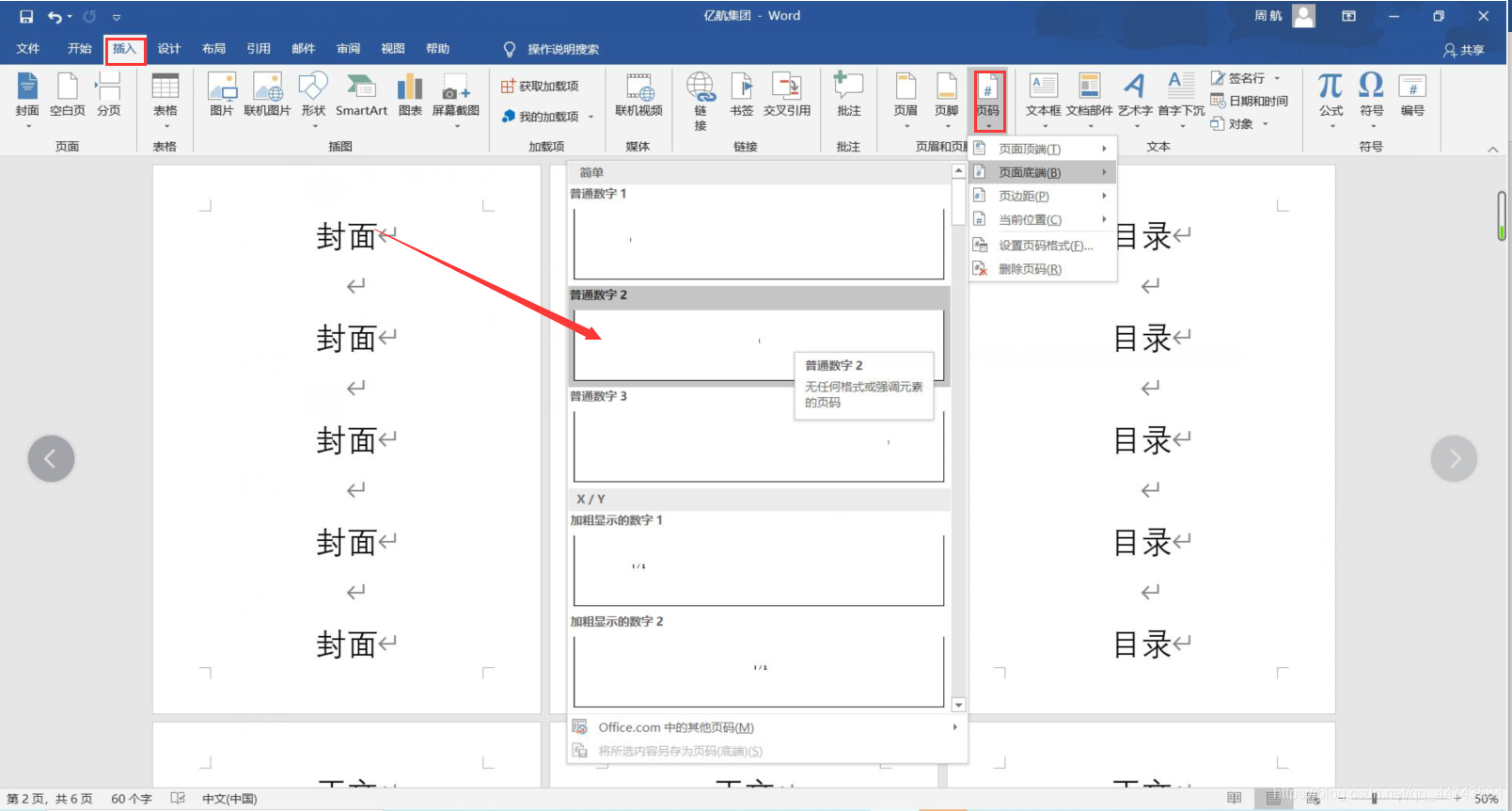Open the File (文件) menu
Screen dimensions: 1512x811
tap(28, 49)
